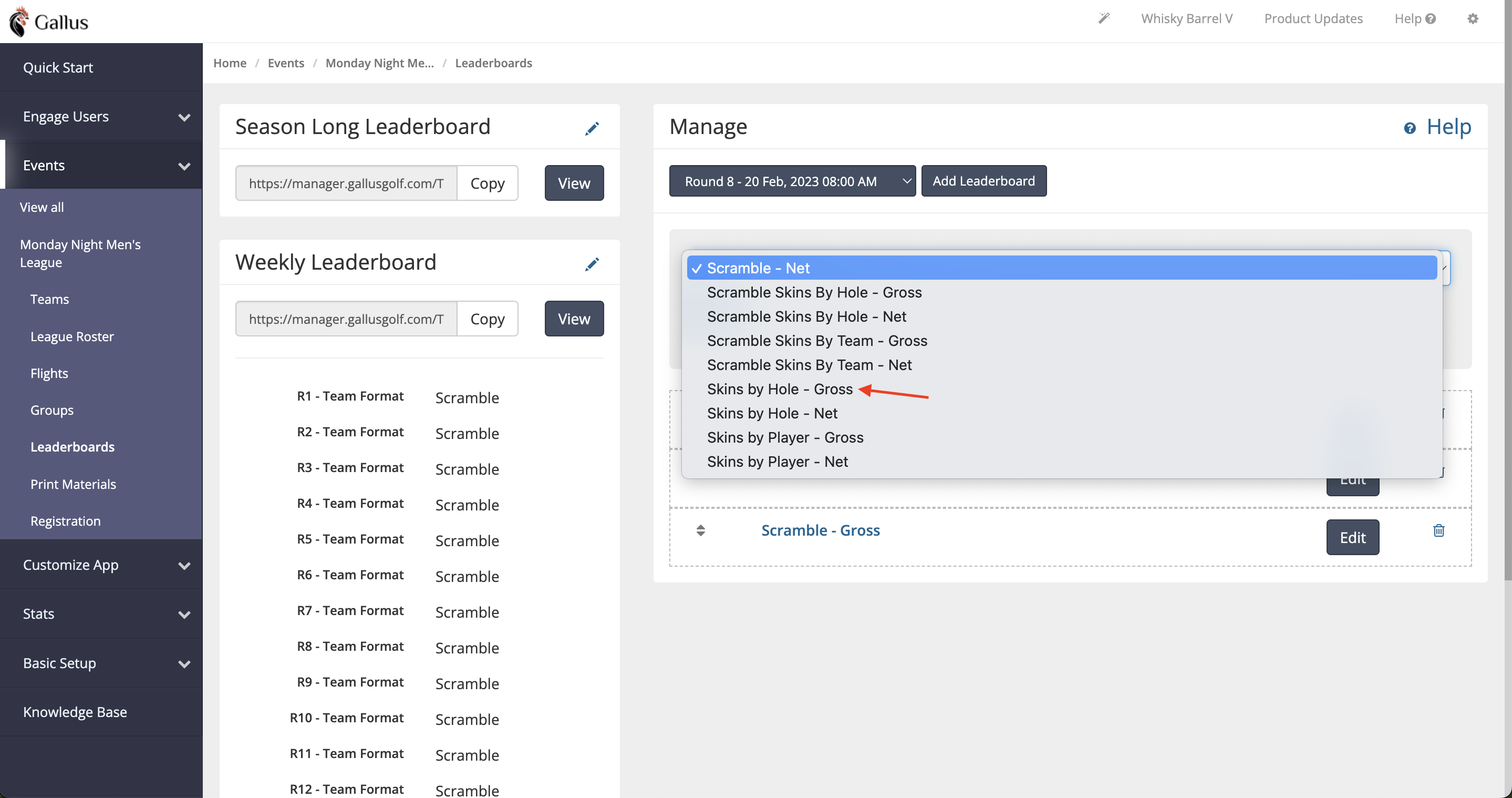Expand Basic Setup section

pyautogui.click(x=101, y=663)
